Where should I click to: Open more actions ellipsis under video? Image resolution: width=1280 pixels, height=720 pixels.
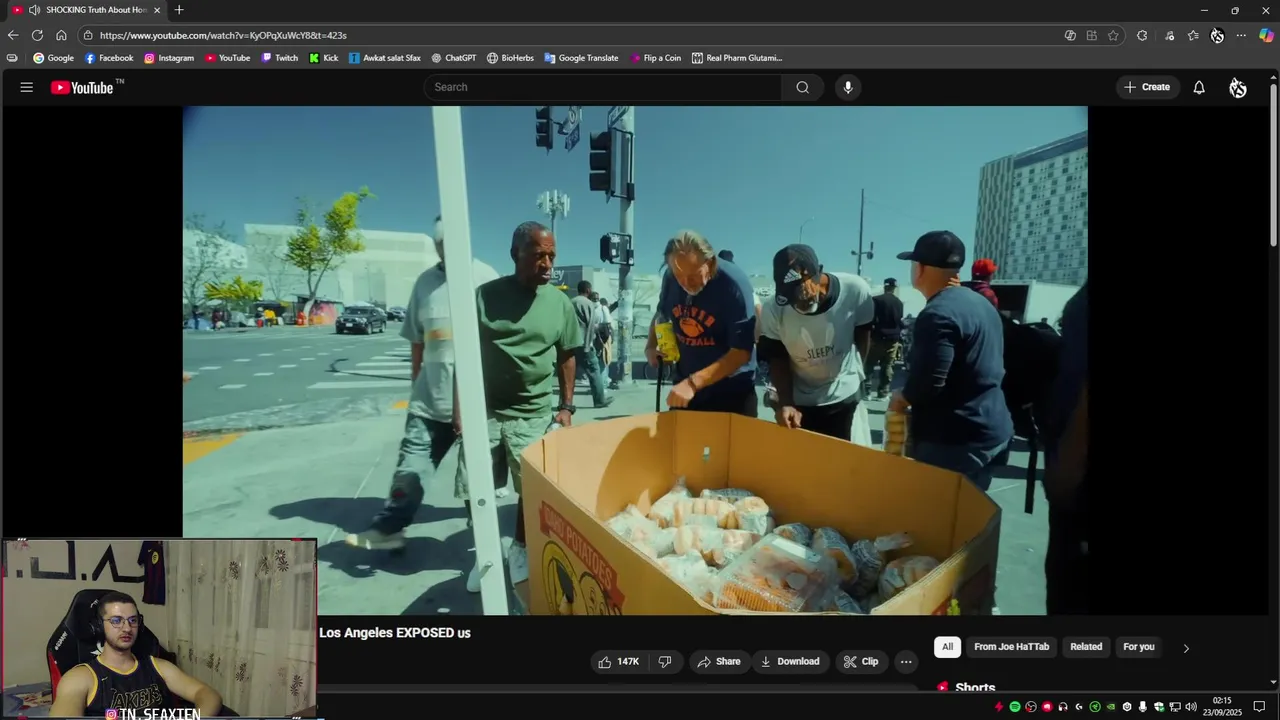906,661
